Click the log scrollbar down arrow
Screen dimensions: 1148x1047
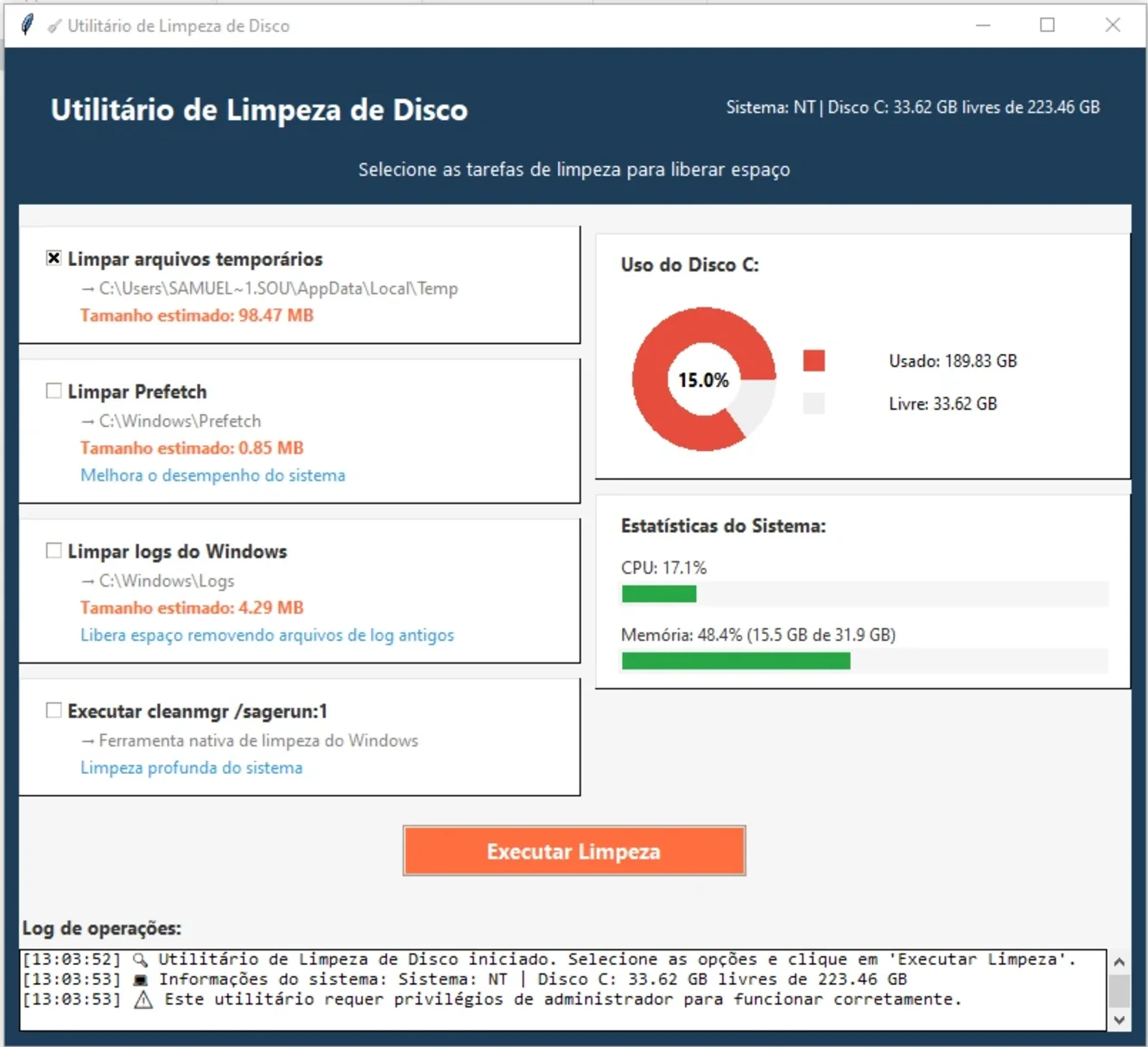click(x=1119, y=1020)
